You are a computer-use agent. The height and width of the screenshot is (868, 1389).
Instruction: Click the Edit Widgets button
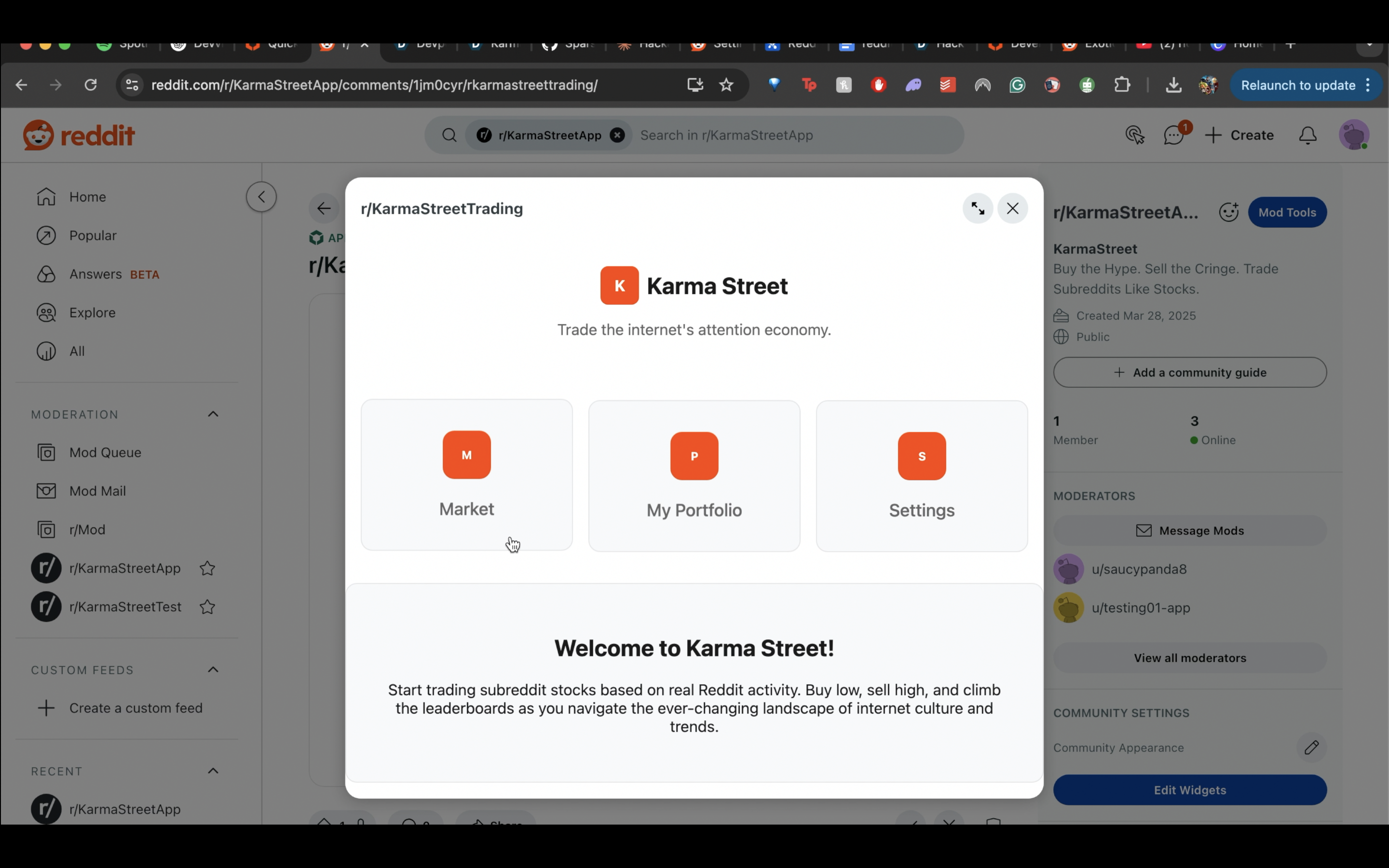click(1189, 790)
